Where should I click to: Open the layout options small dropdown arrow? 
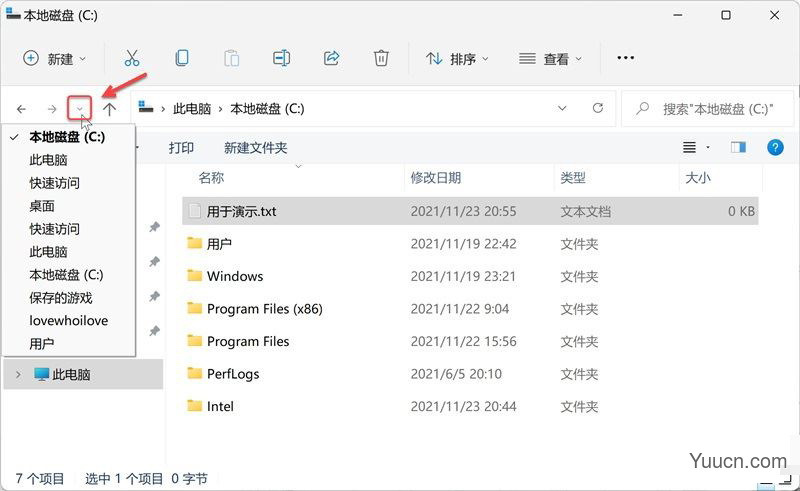coord(708,148)
